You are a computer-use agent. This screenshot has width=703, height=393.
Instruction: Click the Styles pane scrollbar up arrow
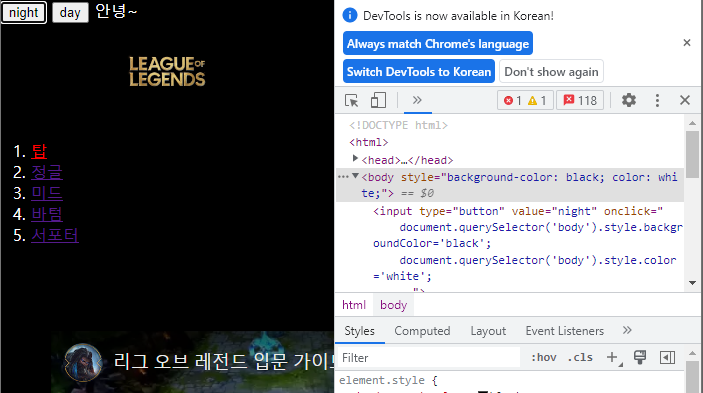(692, 353)
